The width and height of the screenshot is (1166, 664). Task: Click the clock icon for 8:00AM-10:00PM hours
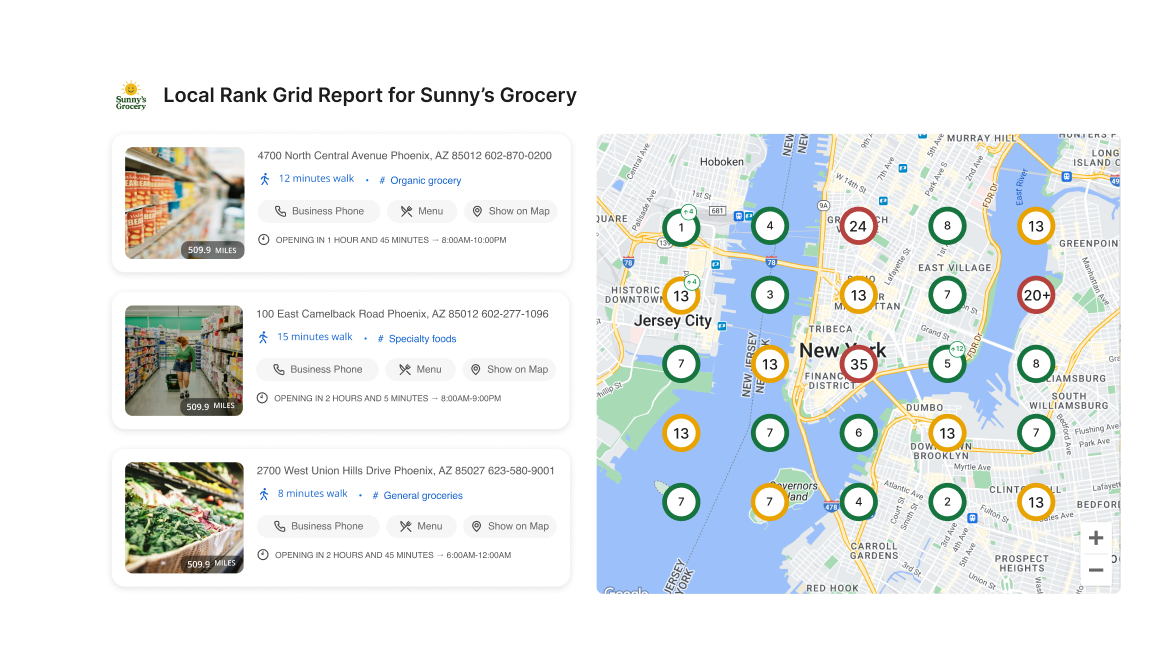click(x=263, y=239)
